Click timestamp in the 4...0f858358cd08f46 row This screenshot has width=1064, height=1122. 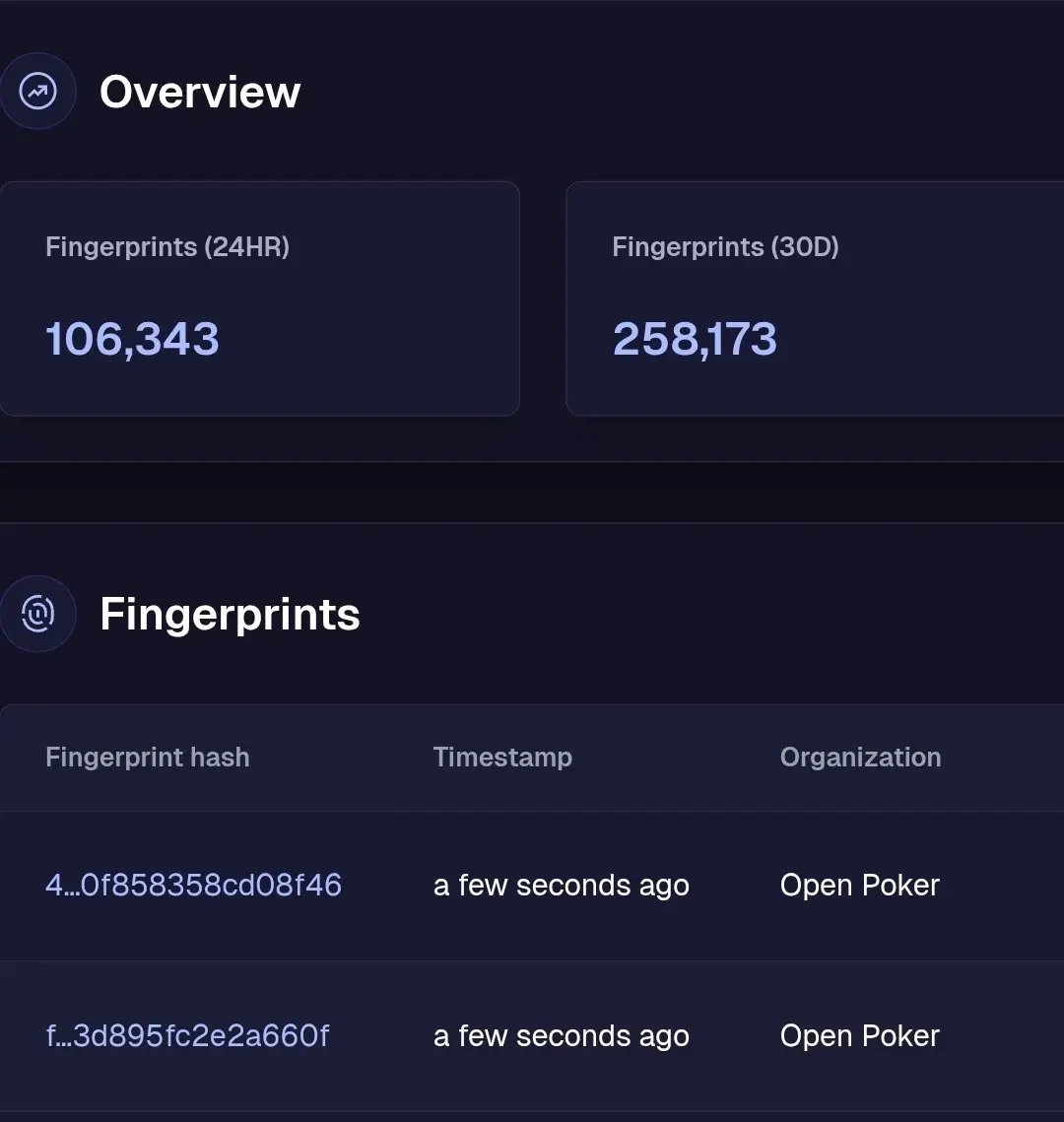tap(561, 886)
